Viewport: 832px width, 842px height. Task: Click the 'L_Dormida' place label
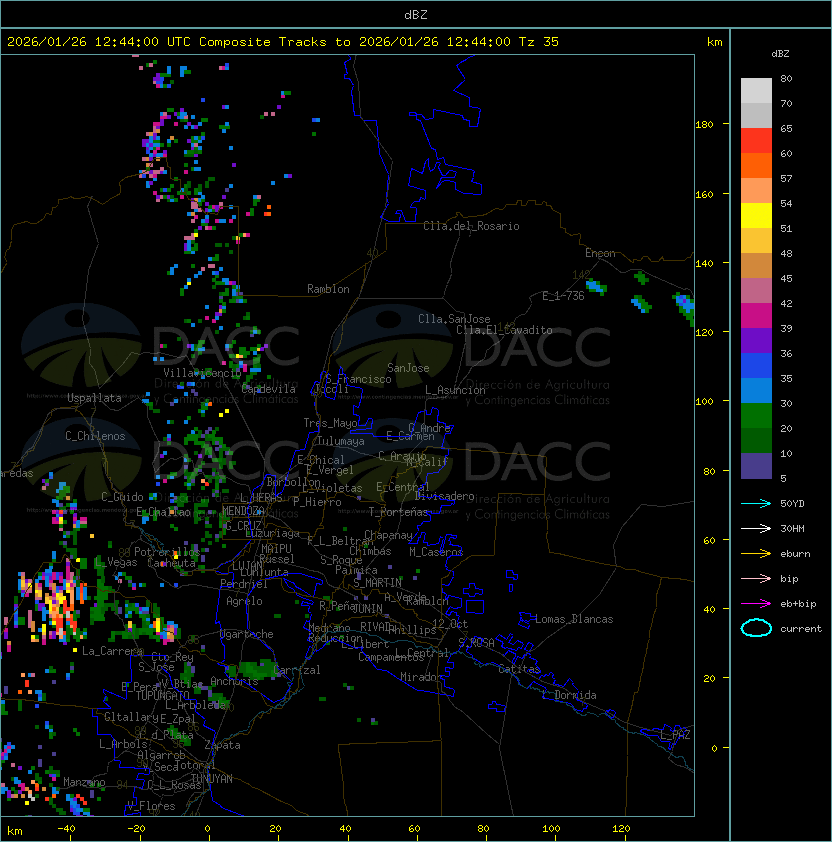tap(569, 695)
